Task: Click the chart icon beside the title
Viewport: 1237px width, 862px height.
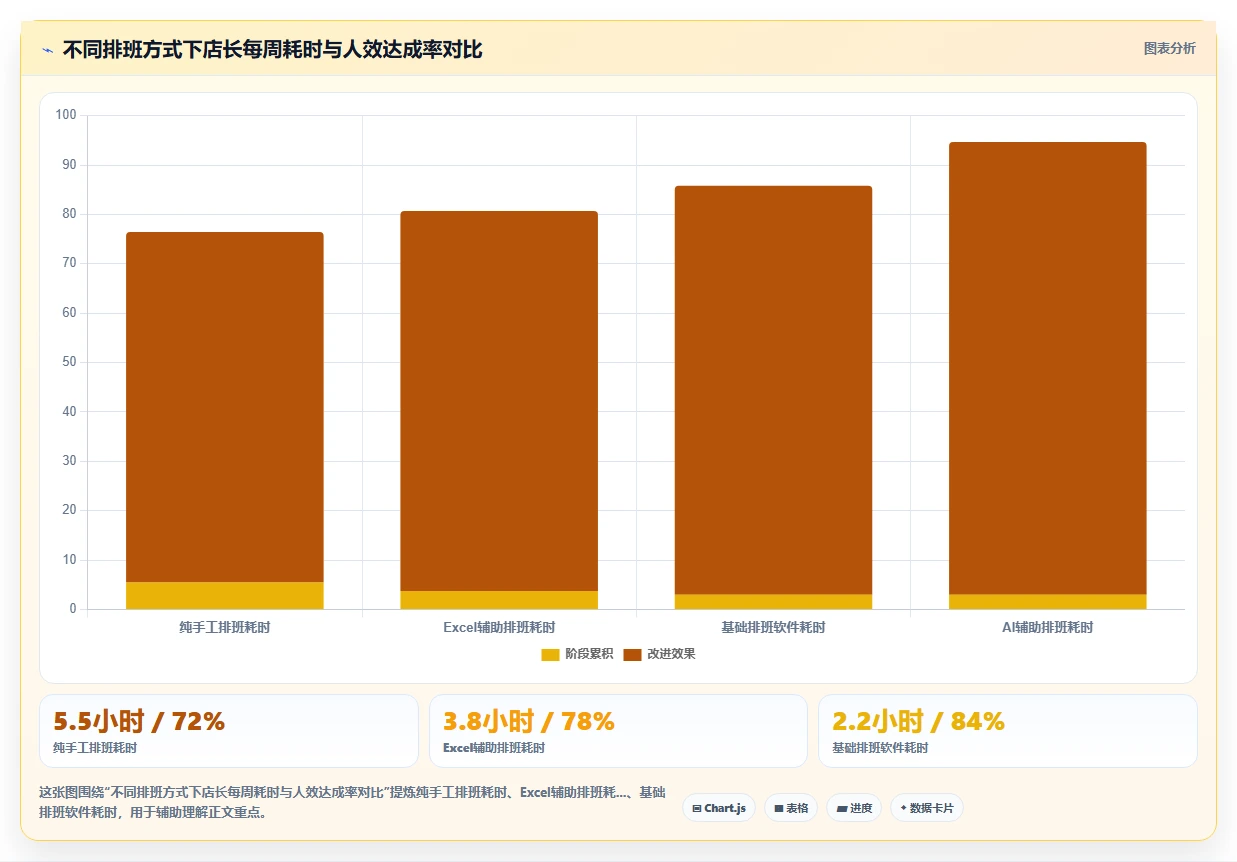Action: tap(47, 50)
